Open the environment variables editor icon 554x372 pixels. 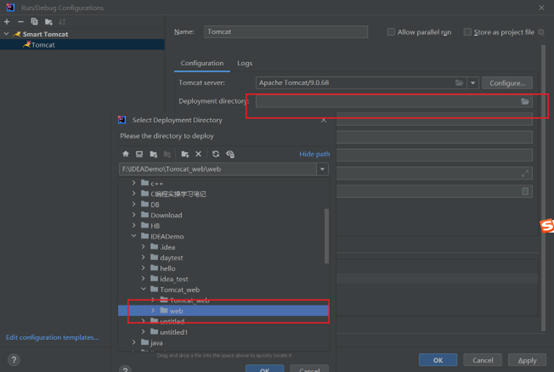(525, 191)
